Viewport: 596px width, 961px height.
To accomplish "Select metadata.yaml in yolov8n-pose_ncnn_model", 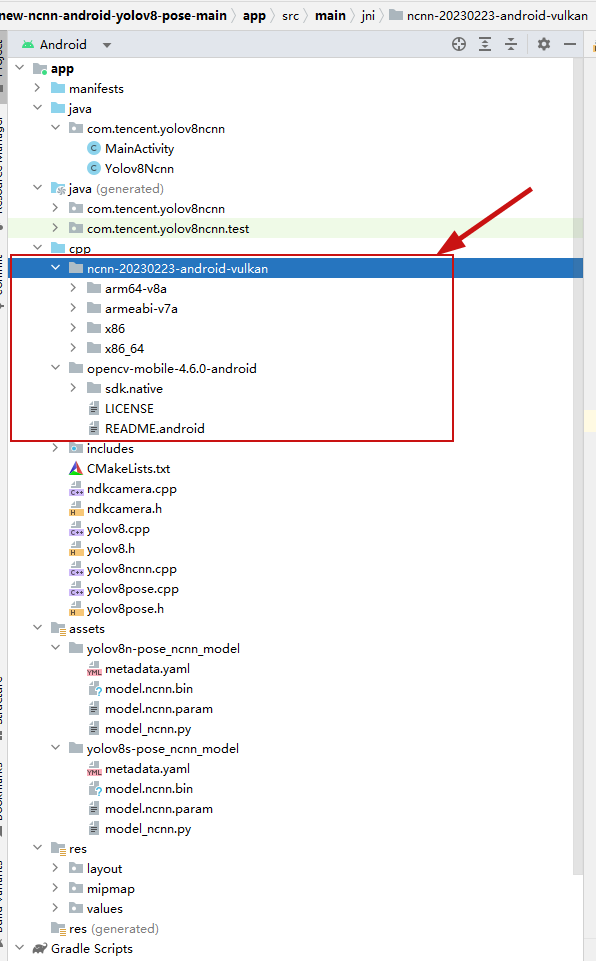I will [147, 669].
